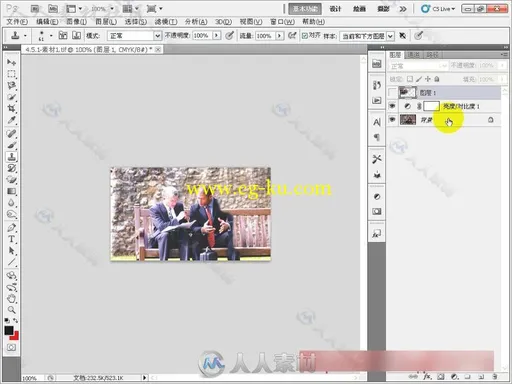Image resolution: width=512 pixels, height=384 pixels.
Task: Toggle visibility of Brightness/Contrast adjustment layer
Action: 392,106
